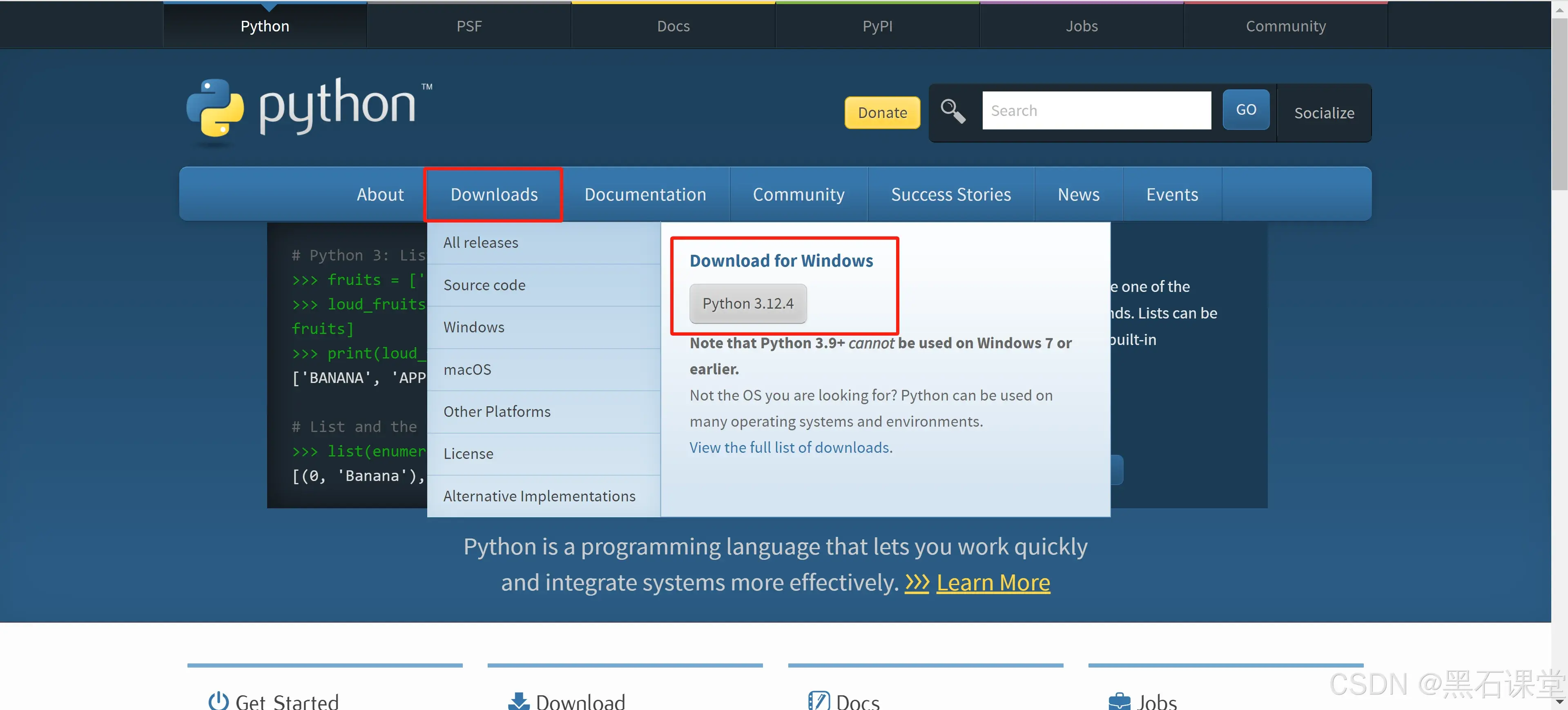This screenshot has width=1568, height=710.
Task: Click the Jobs briefcase icon
Action: (x=1119, y=701)
